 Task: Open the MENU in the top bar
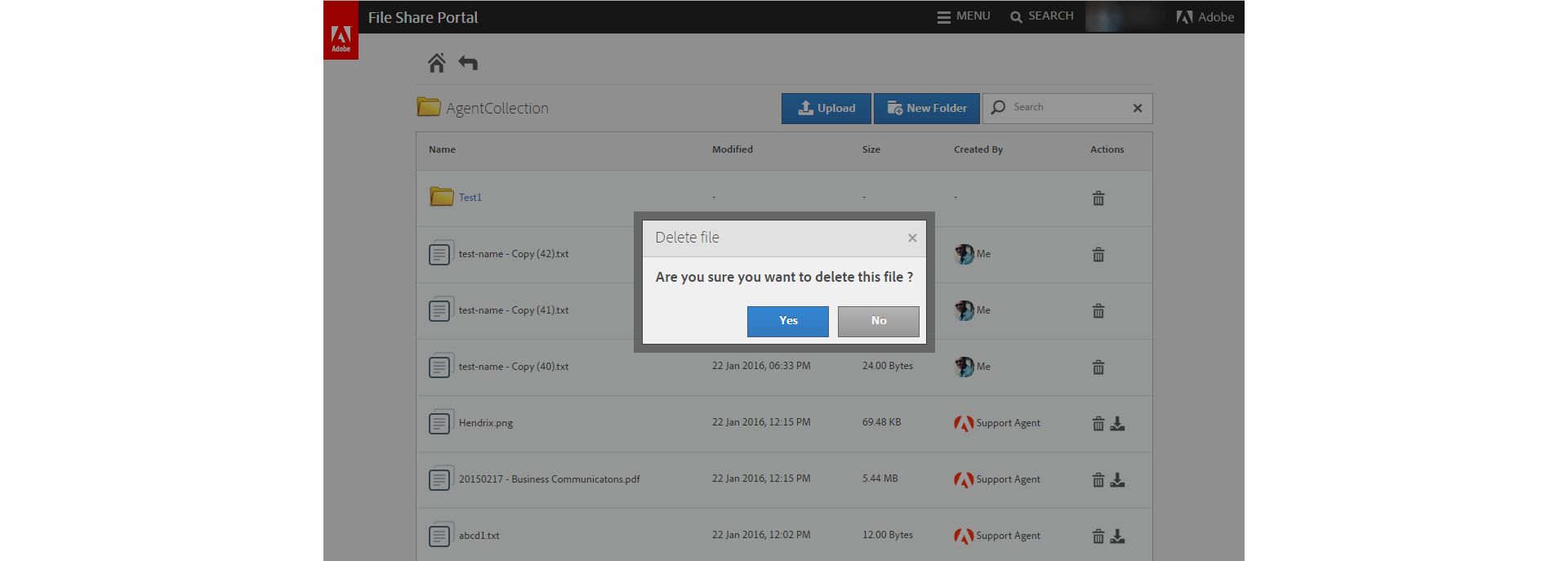pos(964,16)
